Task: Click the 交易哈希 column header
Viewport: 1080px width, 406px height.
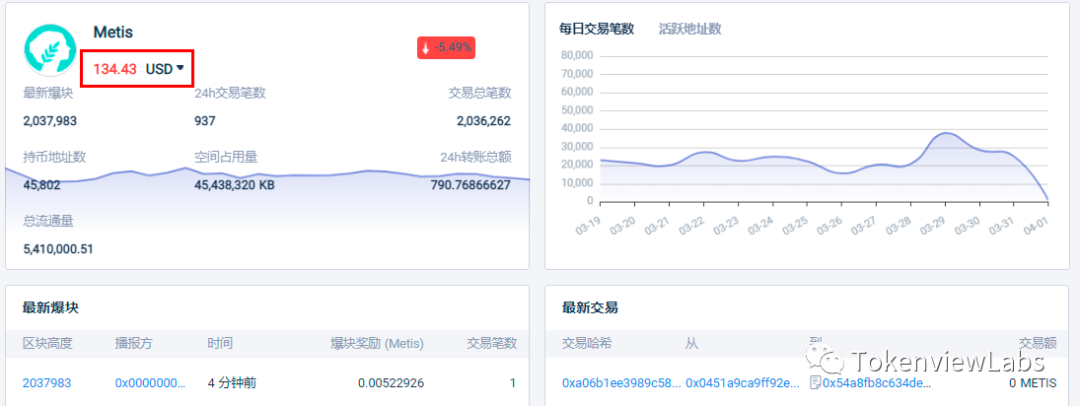Action: (x=587, y=343)
